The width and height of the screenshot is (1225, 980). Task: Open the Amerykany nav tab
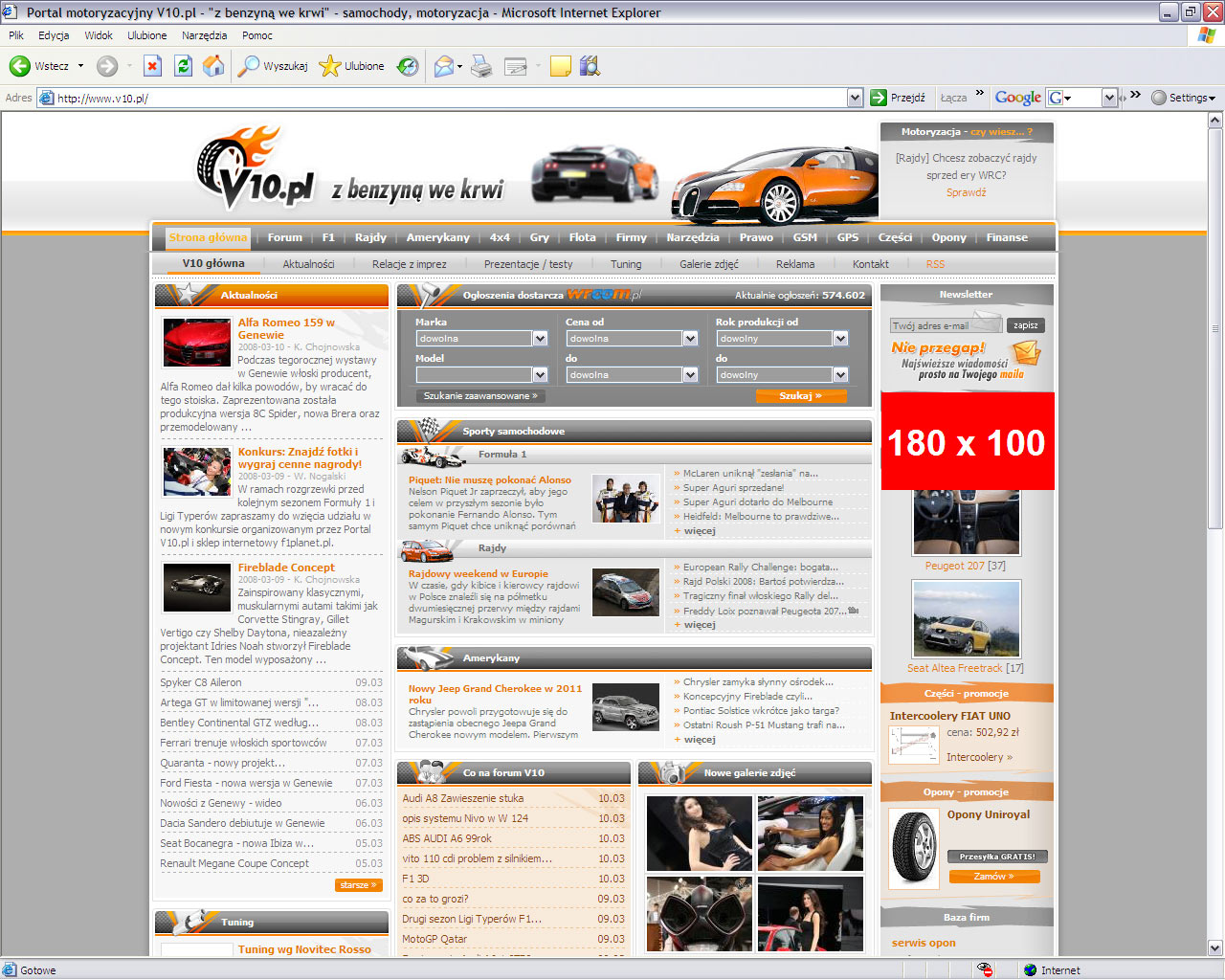coord(437,237)
